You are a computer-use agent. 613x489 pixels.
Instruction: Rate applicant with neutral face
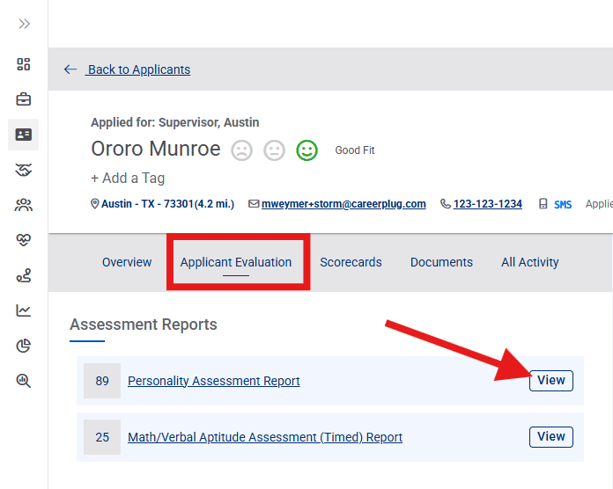coord(274,150)
